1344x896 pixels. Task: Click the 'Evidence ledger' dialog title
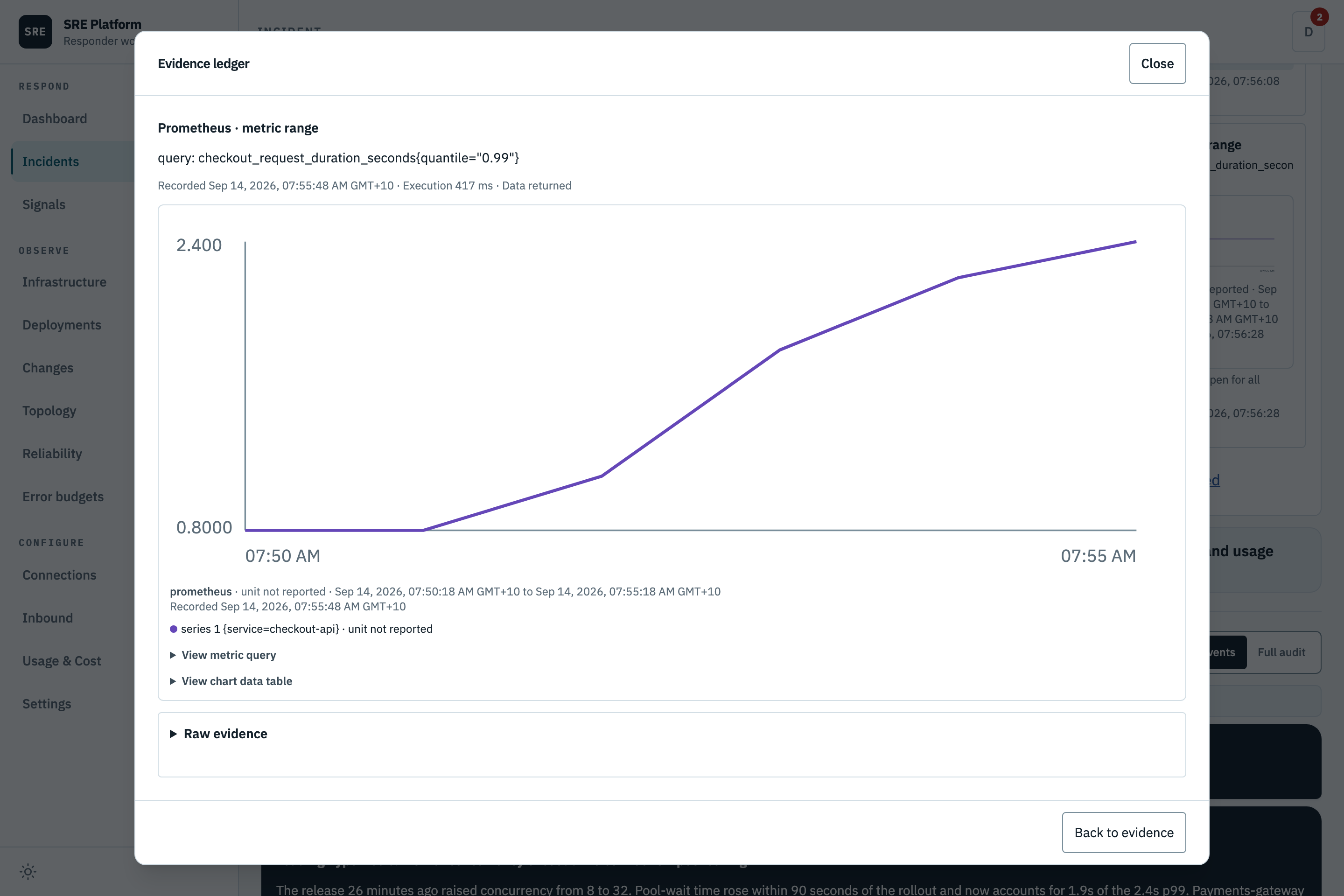(x=203, y=63)
